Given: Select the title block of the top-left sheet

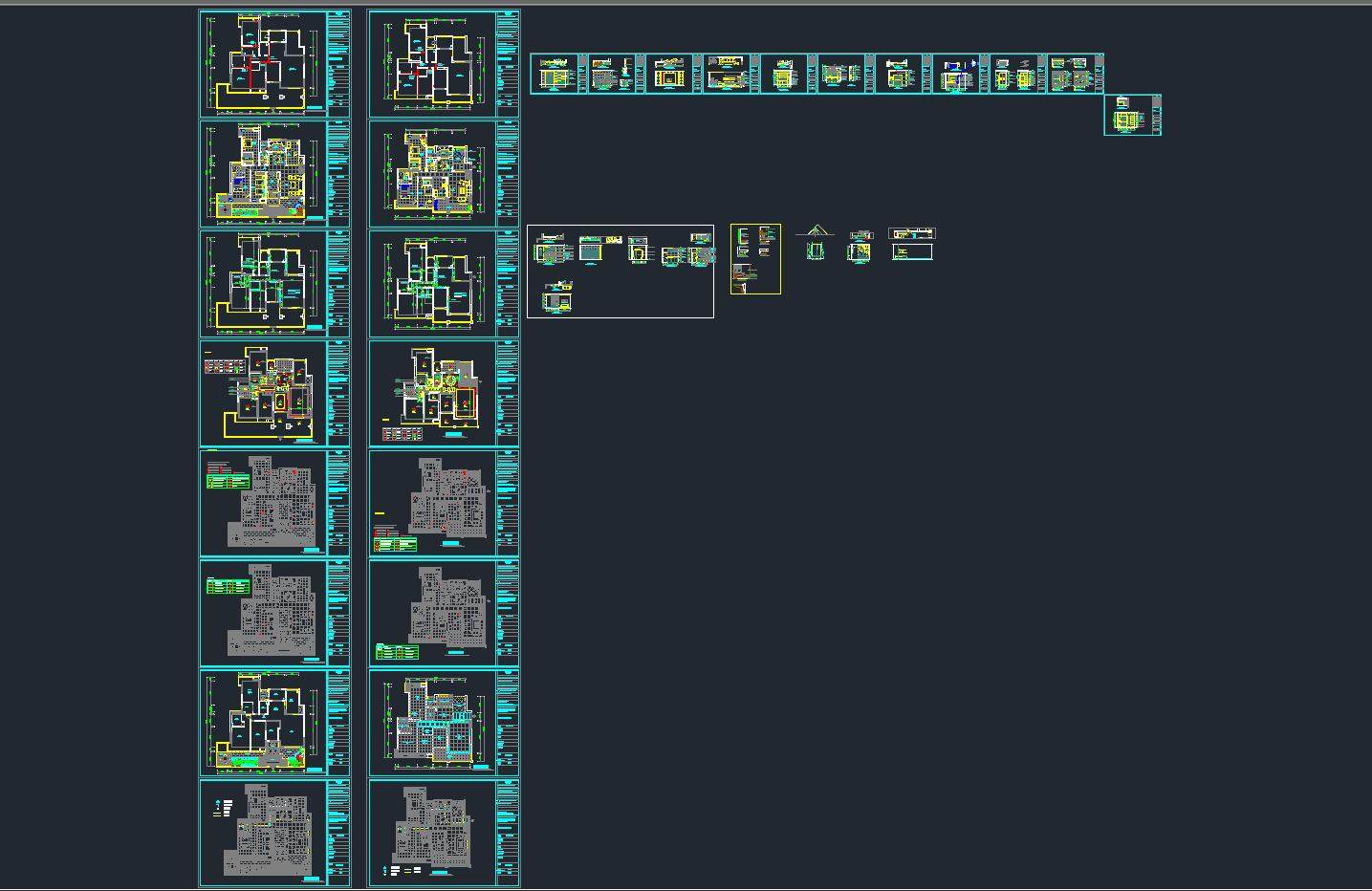Looking at the screenshot, I should 338,64.
